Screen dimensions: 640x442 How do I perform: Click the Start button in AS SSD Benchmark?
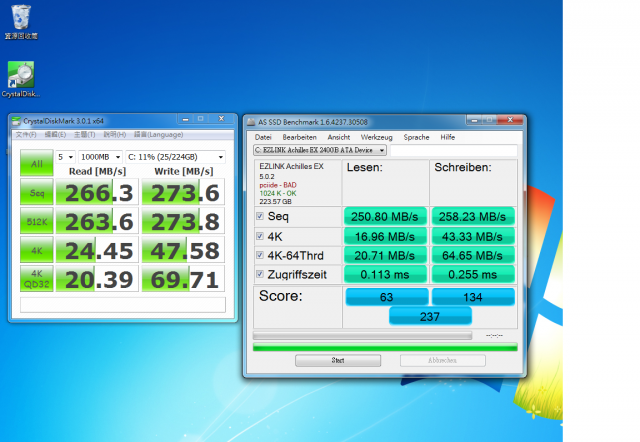[338, 360]
